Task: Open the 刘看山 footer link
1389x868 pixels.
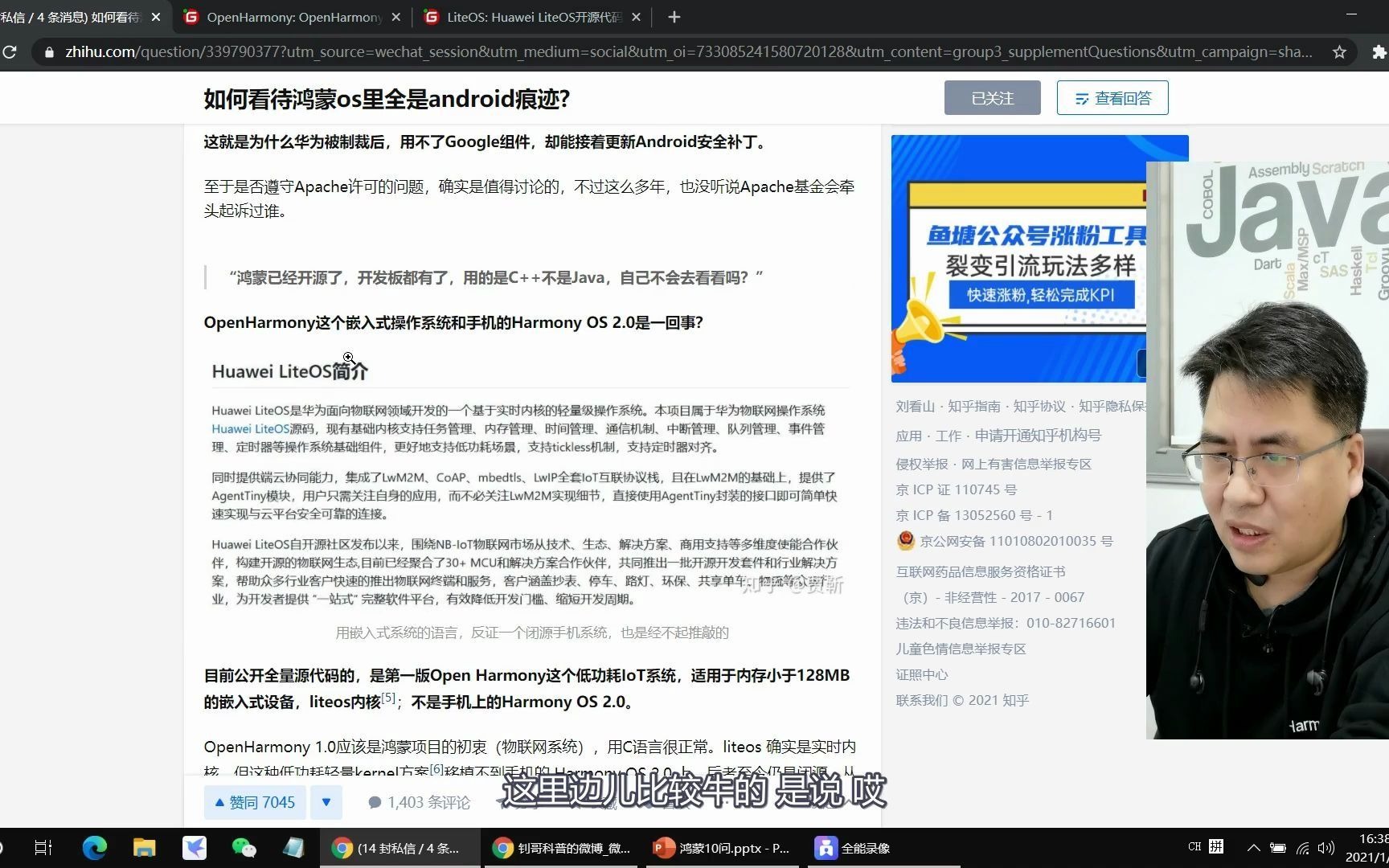Action: [x=916, y=407]
